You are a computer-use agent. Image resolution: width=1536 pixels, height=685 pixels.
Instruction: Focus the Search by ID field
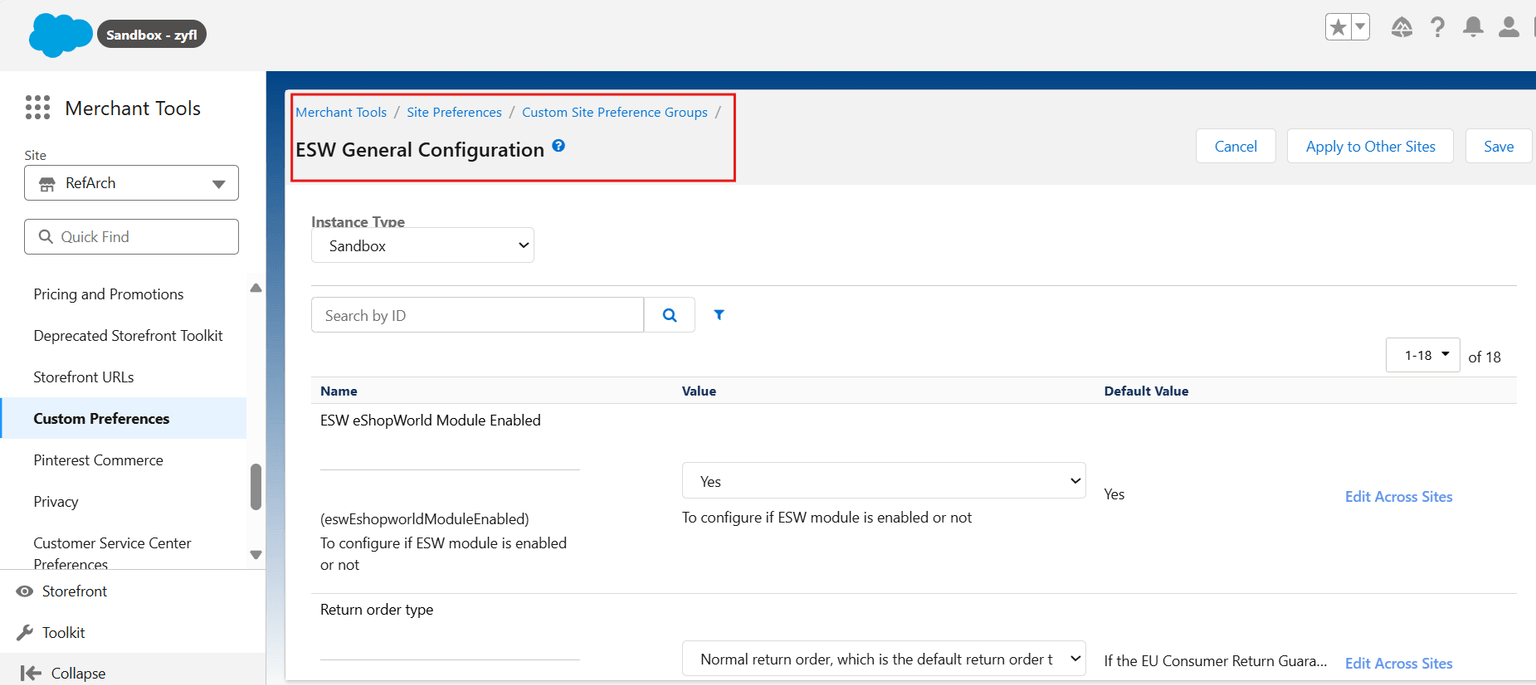[478, 315]
